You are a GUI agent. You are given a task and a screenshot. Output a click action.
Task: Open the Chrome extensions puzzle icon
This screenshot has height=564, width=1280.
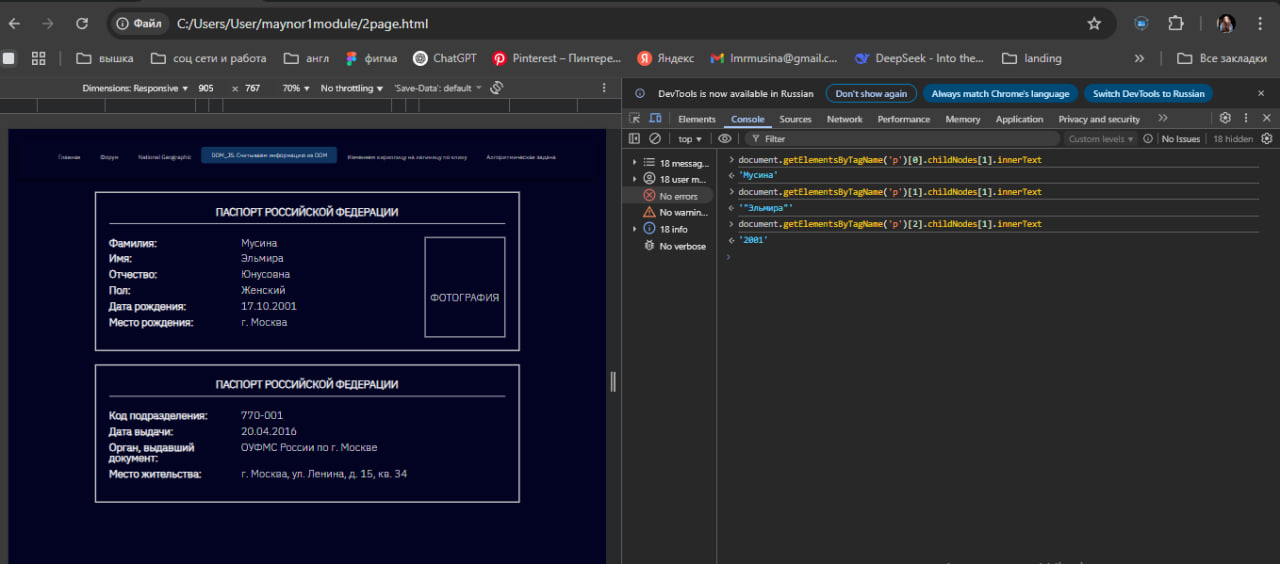tap(1176, 23)
